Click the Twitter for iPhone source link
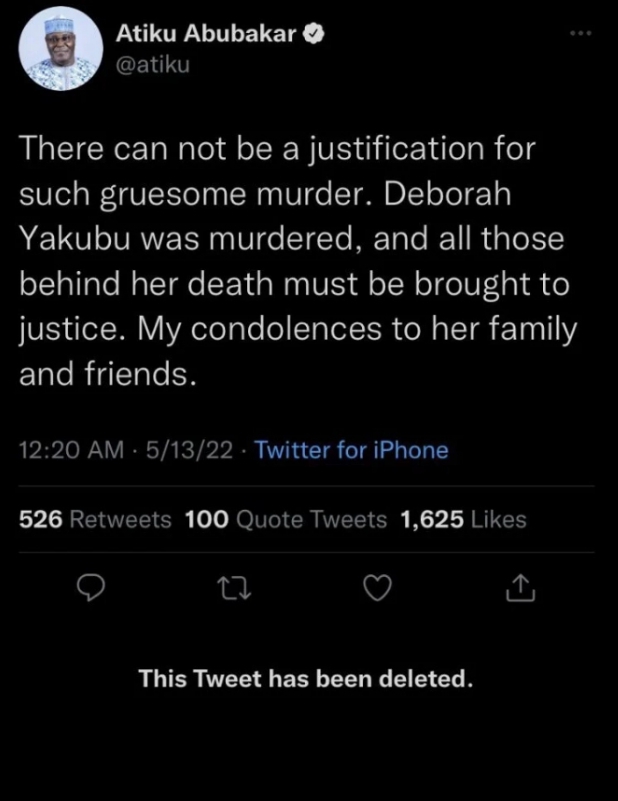The height and width of the screenshot is (801, 618). click(351, 450)
